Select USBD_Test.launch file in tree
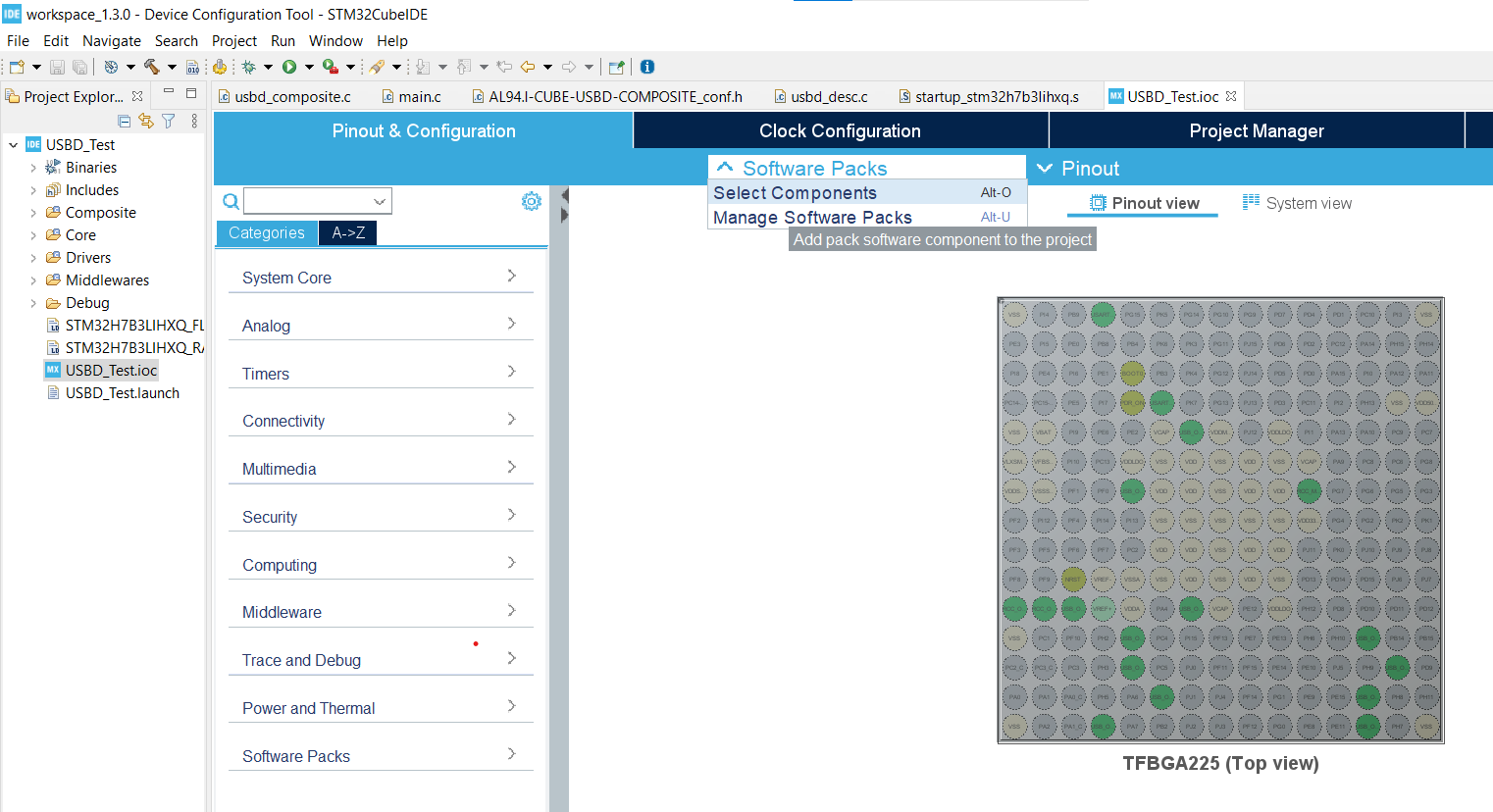 [114, 393]
